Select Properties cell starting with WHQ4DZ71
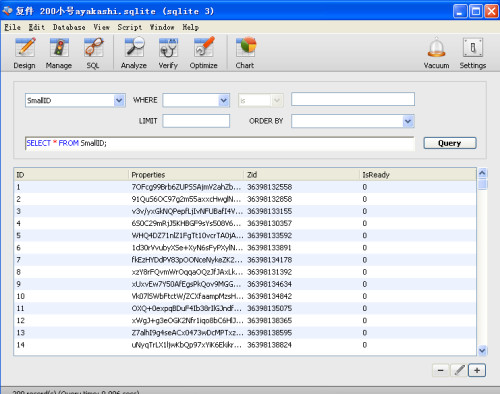500x394 pixels. (187, 236)
